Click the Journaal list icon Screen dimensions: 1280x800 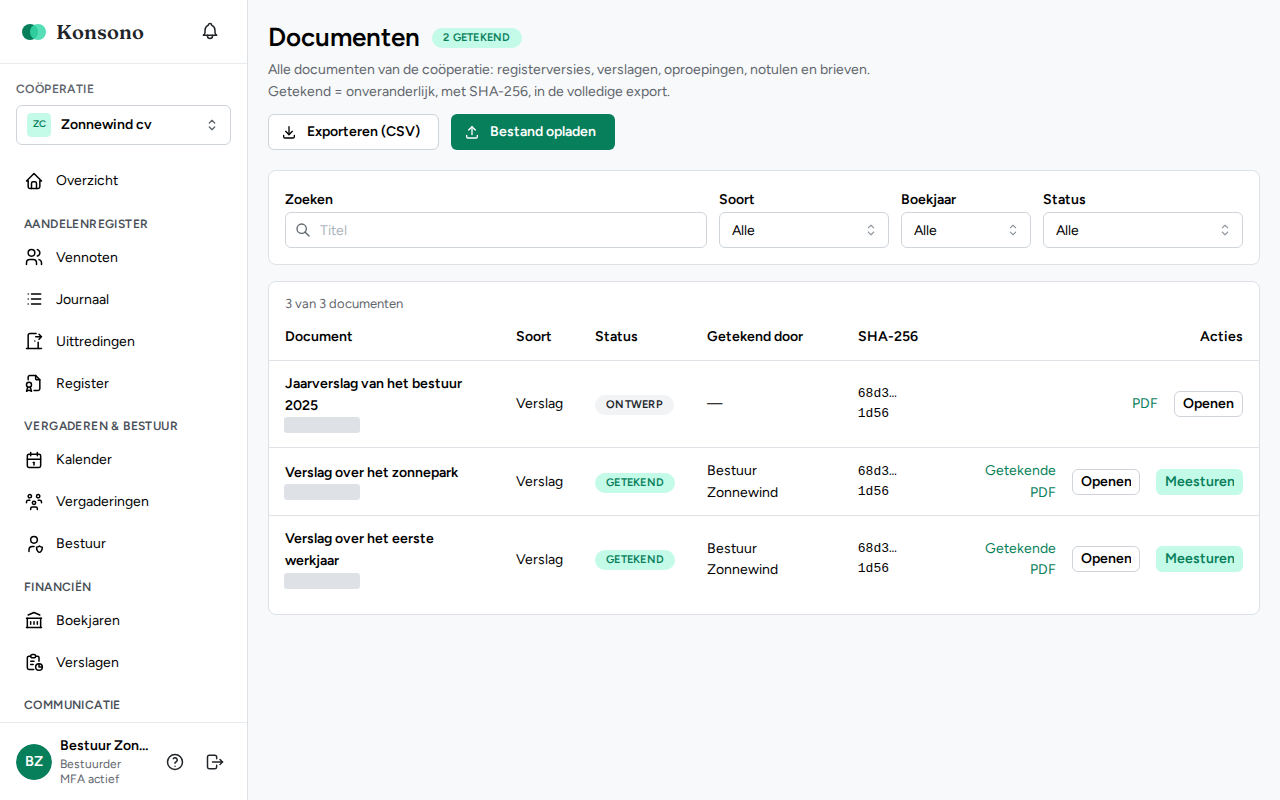(34, 300)
